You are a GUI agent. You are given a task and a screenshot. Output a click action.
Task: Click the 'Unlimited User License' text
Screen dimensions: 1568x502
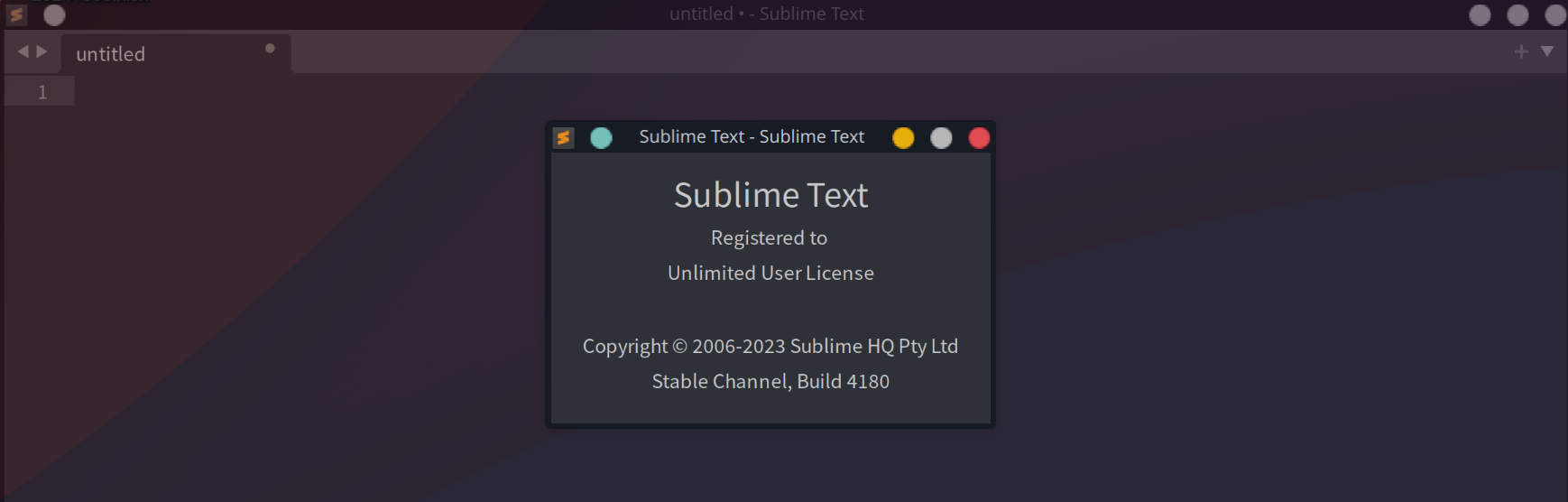tap(770, 273)
